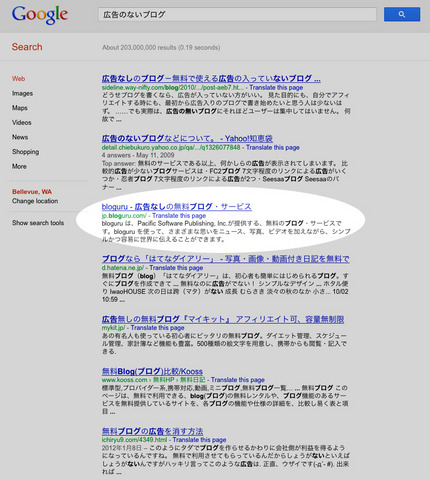The image size is (430, 479).
Task: Click the 無料日記 breadcrumb in Kooss result
Action: pos(193,380)
